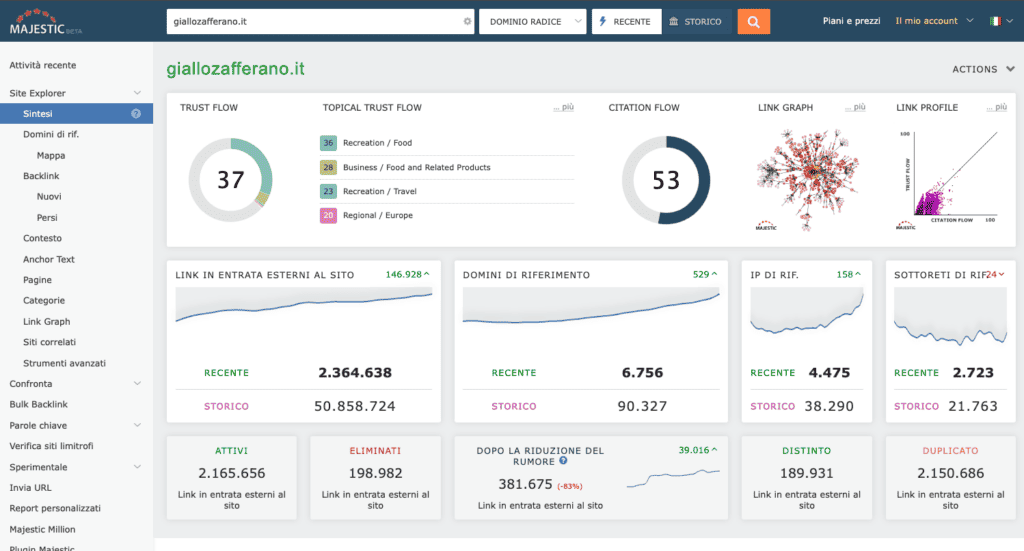1024x551 pixels.
Task: Open Persi backlinks item
Action: (47, 217)
